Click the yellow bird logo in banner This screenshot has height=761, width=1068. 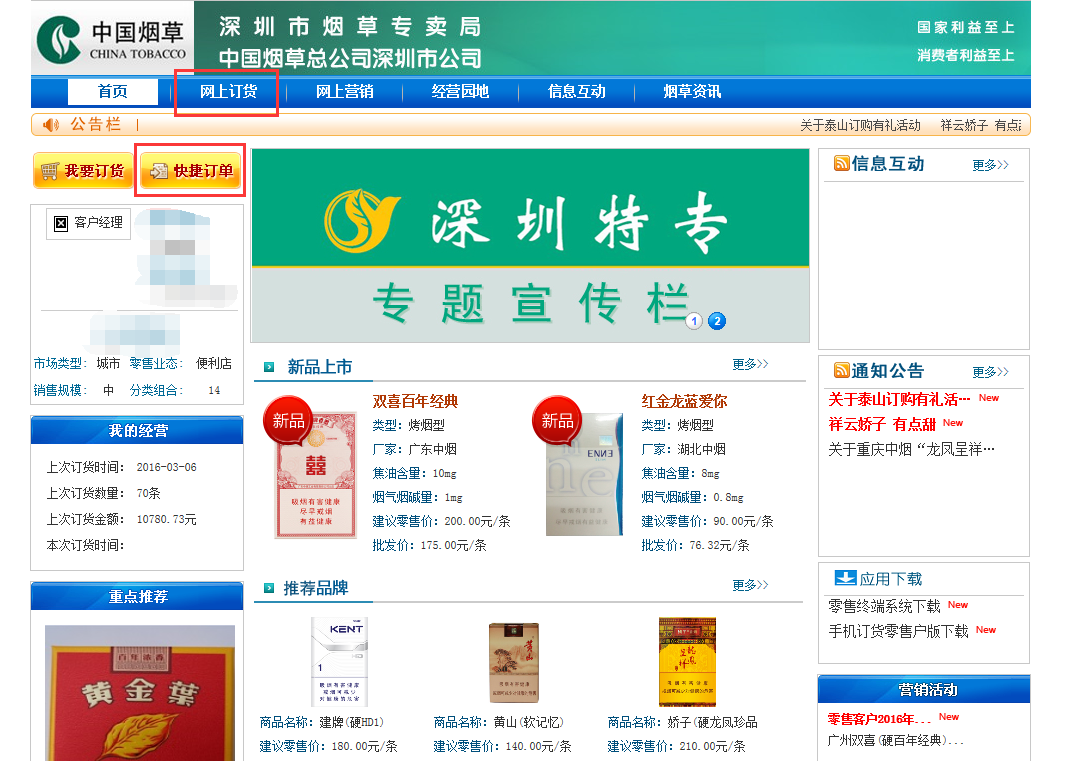click(x=361, y=221)
